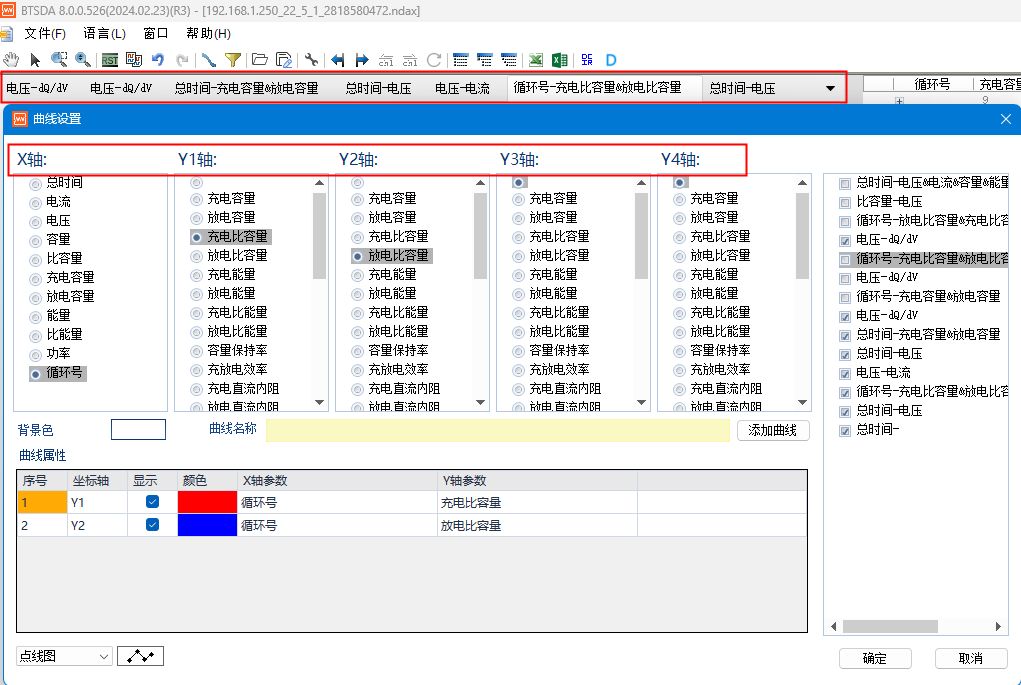Click the first table list layout icon
Screen dimensions: 1021x685
click(460, 60)
